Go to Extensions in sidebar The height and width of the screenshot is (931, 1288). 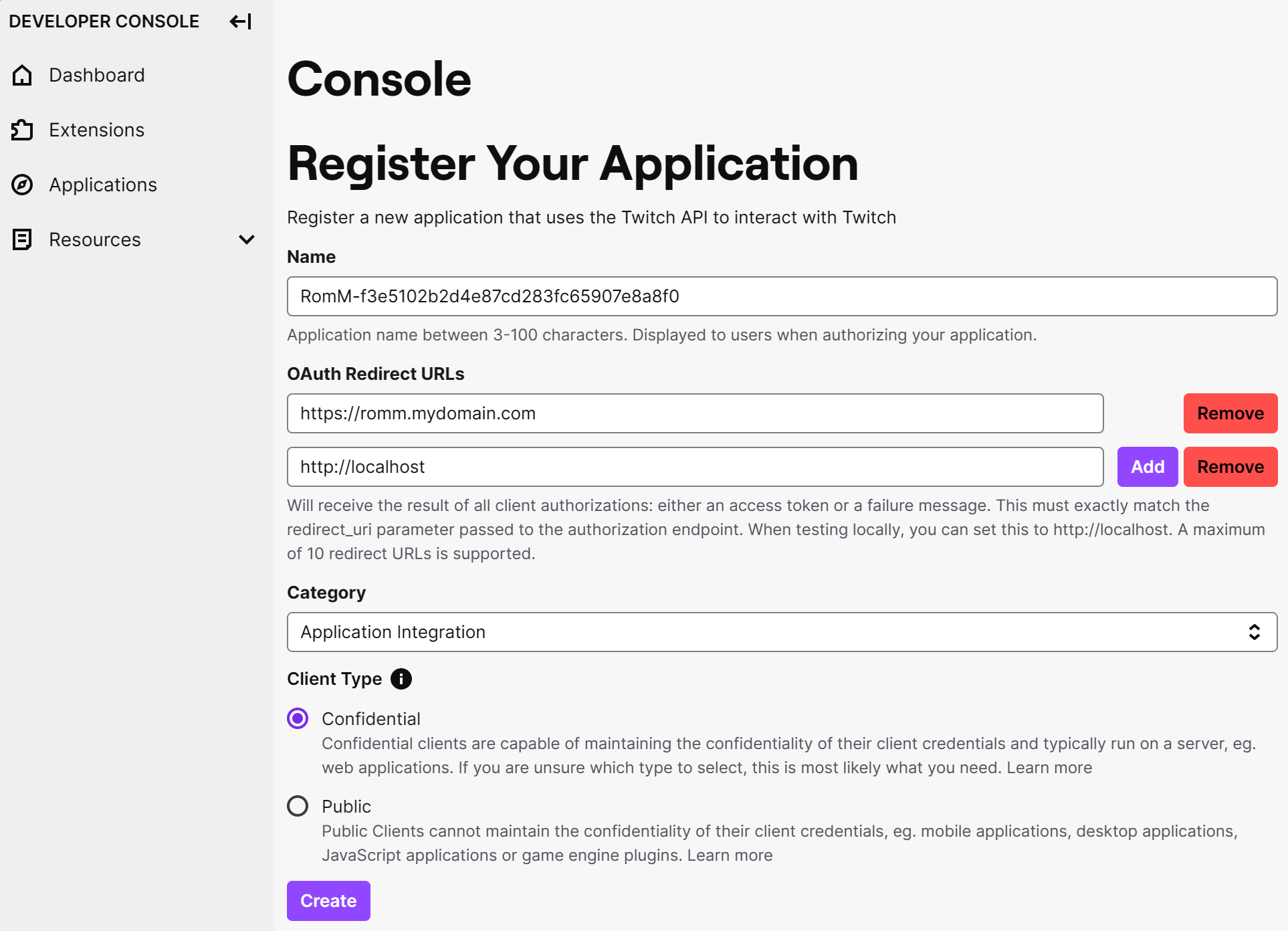click(97, 130)
